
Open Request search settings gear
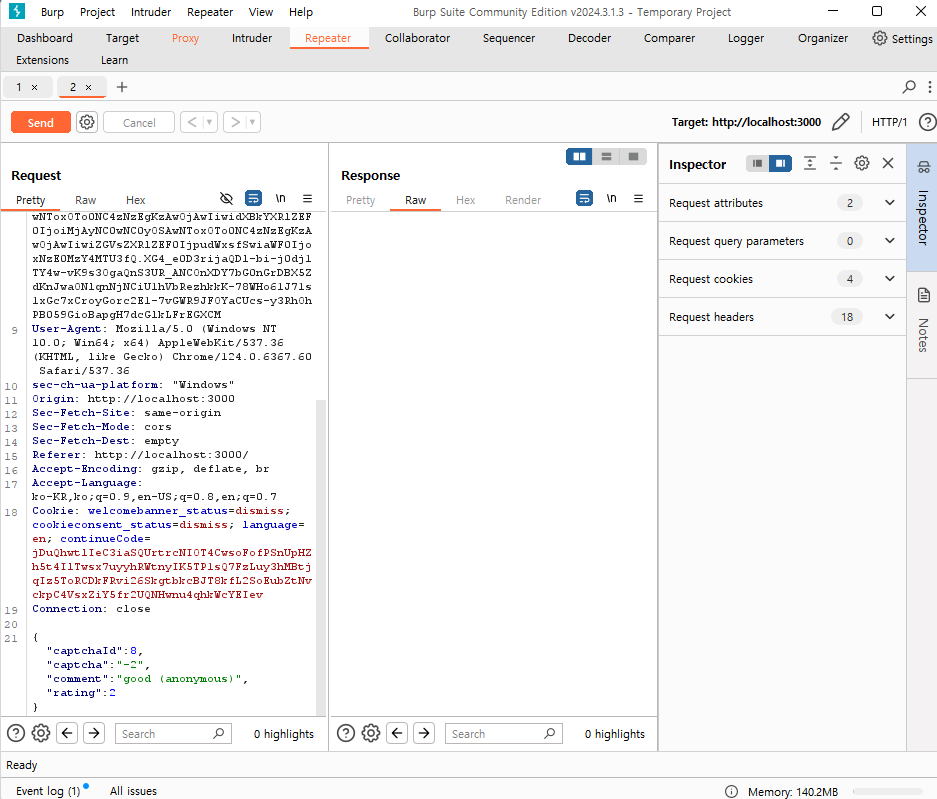(x=41, y=733)
